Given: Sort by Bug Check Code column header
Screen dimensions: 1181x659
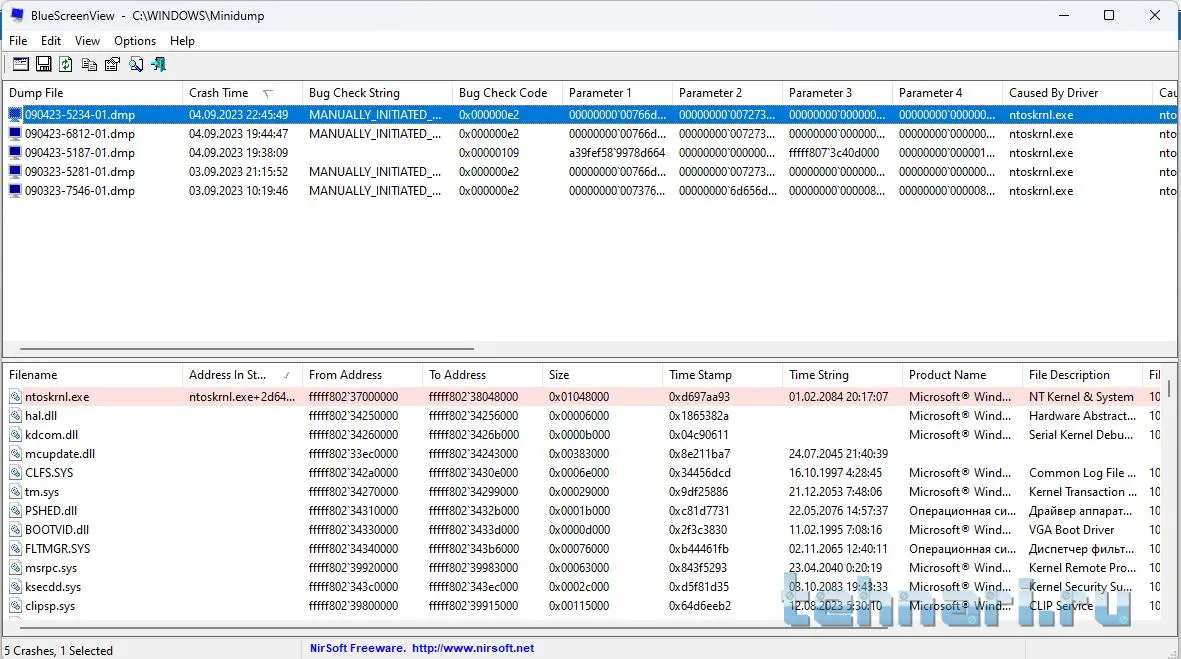Looking at the screenshot, I should [x=502, y=93].
